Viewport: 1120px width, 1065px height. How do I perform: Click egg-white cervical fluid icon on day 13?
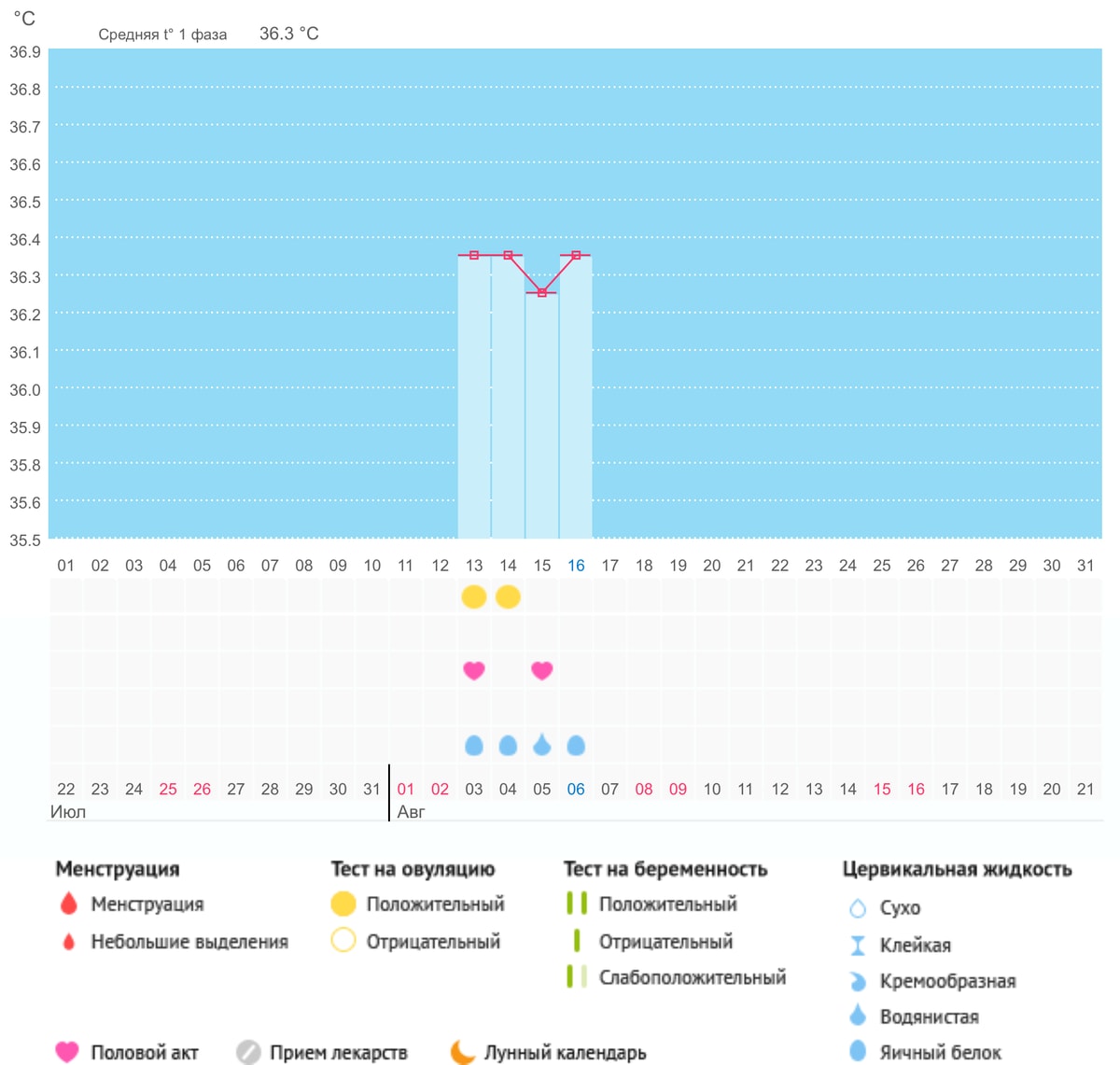click(474, 745)
